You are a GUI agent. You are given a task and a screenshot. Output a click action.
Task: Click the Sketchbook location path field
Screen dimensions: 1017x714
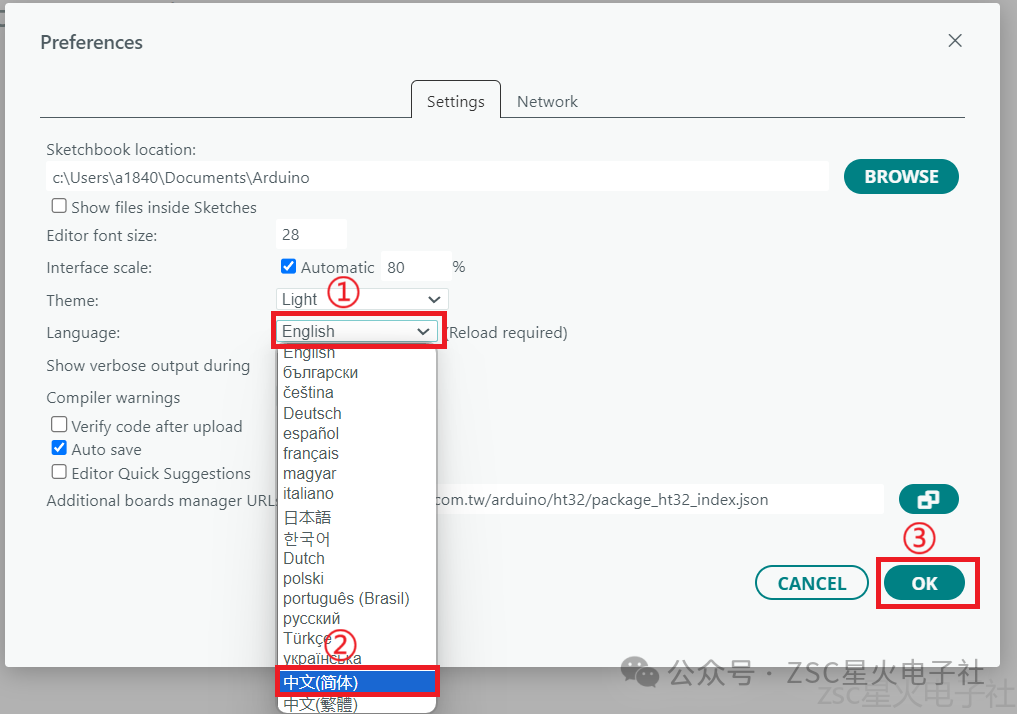point(438,177)
